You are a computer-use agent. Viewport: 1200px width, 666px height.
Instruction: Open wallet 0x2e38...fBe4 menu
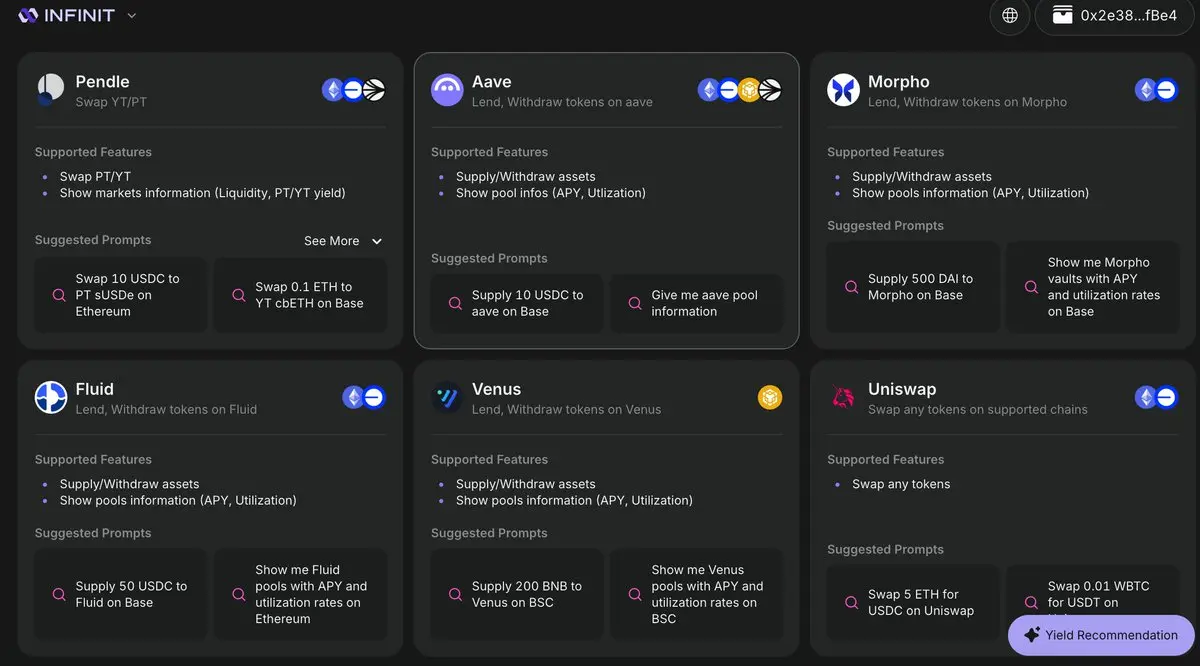tap(1113, 15)
